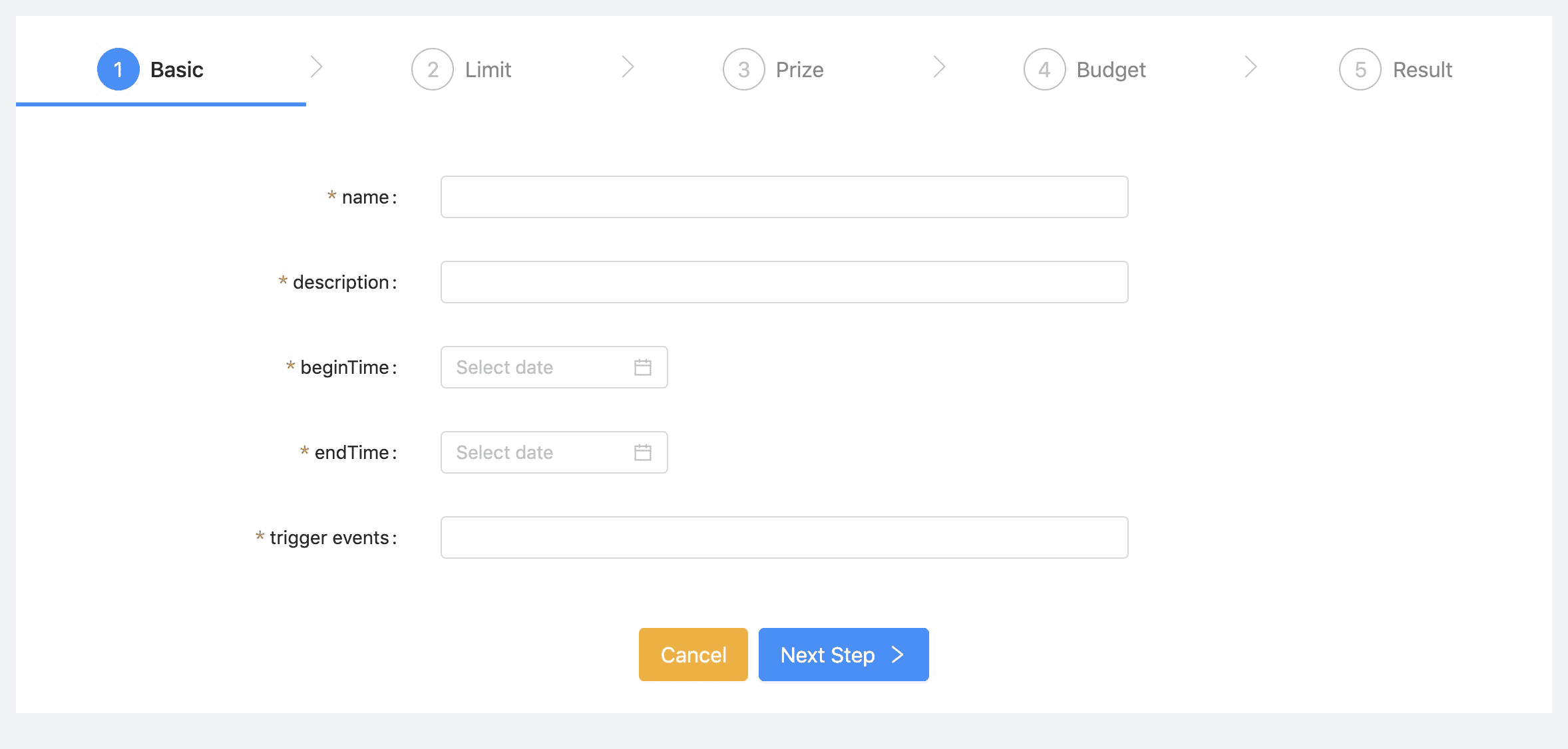This screenshot has width=1568, height=749.
Task: Click the beginTime calendar icon
Action: click(643, 367)
